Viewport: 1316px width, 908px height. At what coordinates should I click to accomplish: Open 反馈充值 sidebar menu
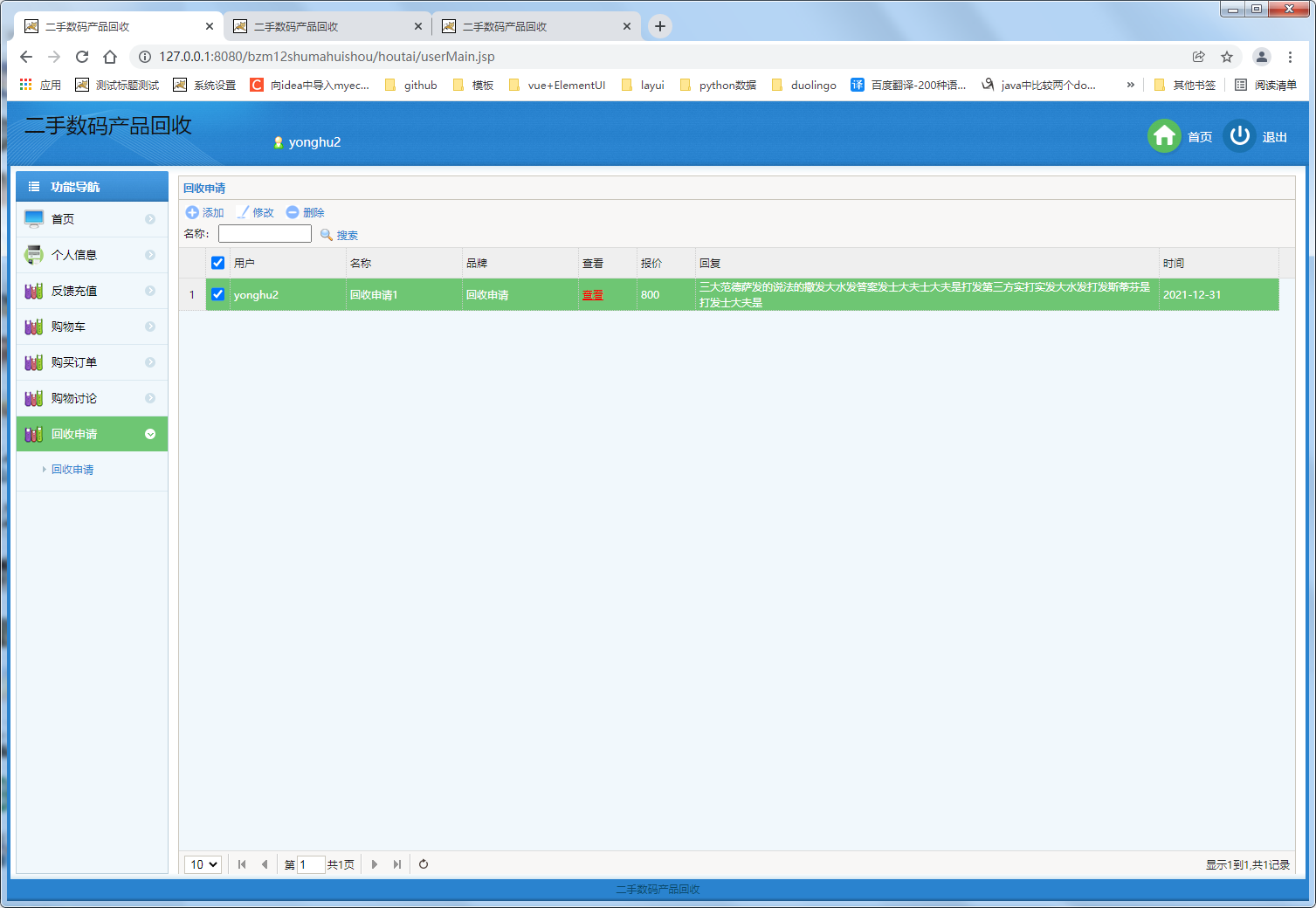pyautogui.click(x=92, y=291)
